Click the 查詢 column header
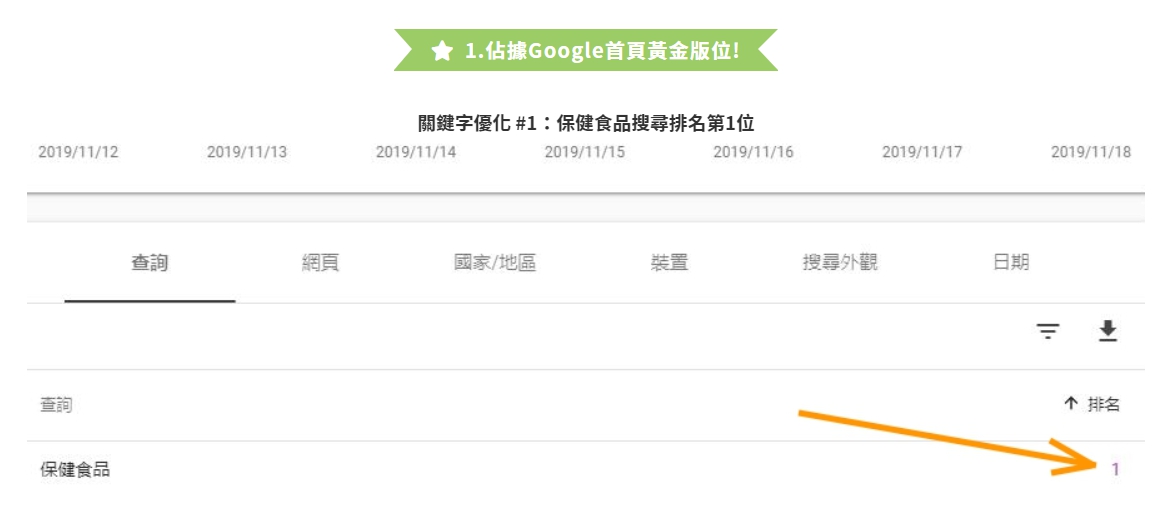This screenshot has width=1155, height=508. (x=56, y=405)
